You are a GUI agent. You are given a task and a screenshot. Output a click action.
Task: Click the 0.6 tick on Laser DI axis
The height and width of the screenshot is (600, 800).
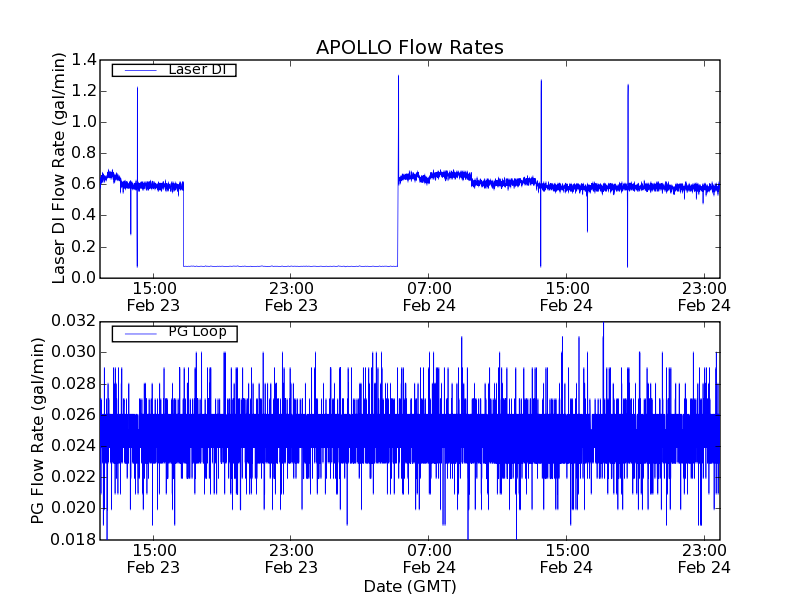(83, 185)
